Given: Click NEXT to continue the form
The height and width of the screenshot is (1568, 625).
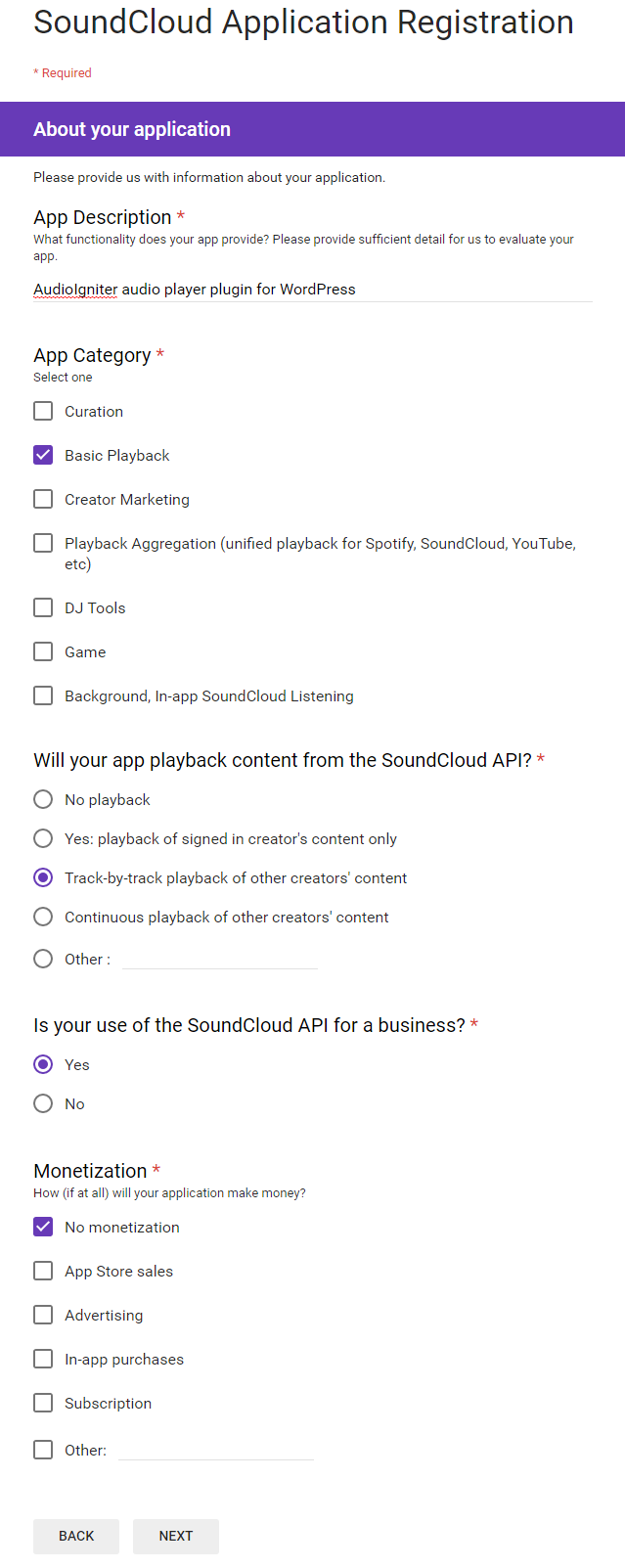Looking at the screenshot, I should 175,1536.
